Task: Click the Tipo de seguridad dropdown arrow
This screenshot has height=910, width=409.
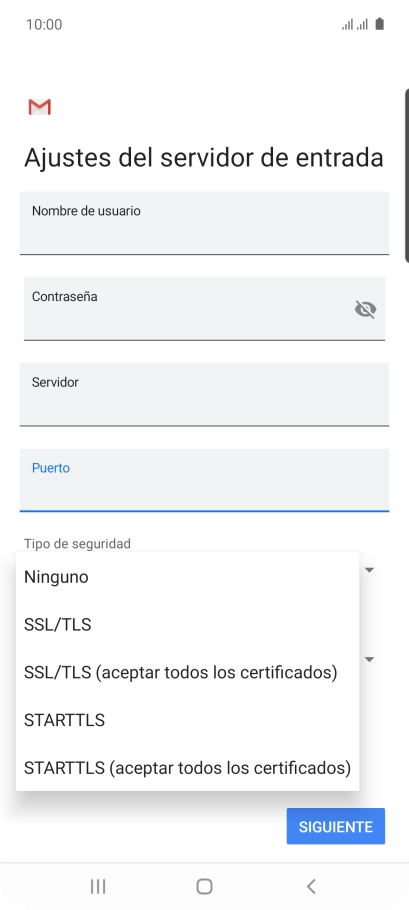Action: (369, 570)
